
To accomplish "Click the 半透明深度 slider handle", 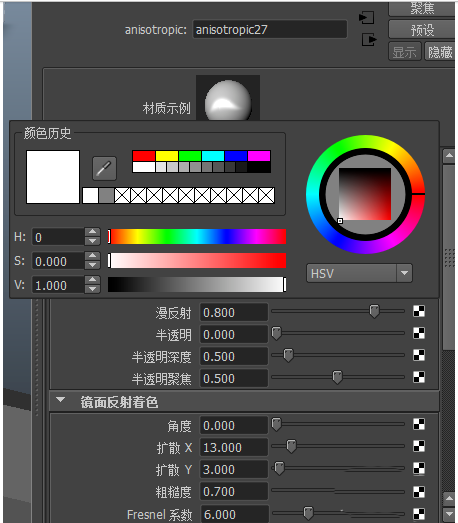I will tap(288, 355).
